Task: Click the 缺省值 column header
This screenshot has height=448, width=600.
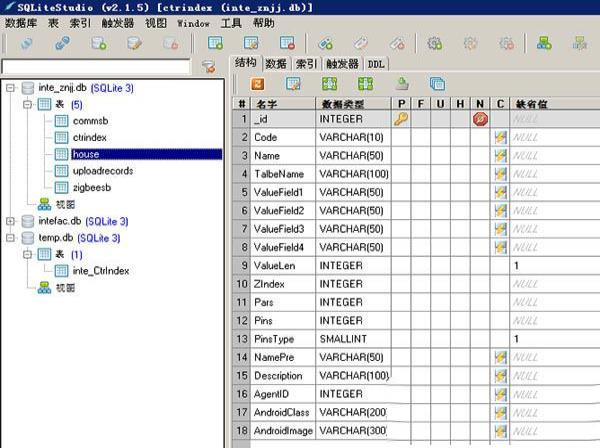Action: [x=554, y=104]
